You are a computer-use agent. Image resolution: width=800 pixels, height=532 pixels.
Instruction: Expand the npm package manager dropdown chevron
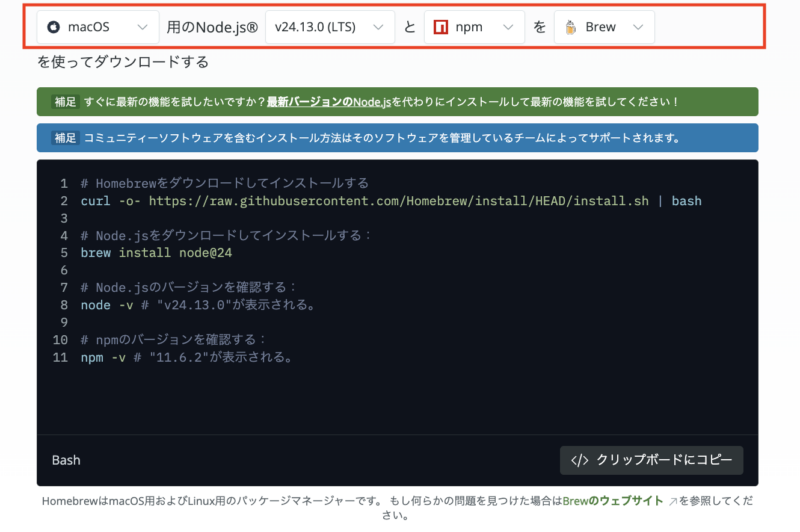[509, 27]
